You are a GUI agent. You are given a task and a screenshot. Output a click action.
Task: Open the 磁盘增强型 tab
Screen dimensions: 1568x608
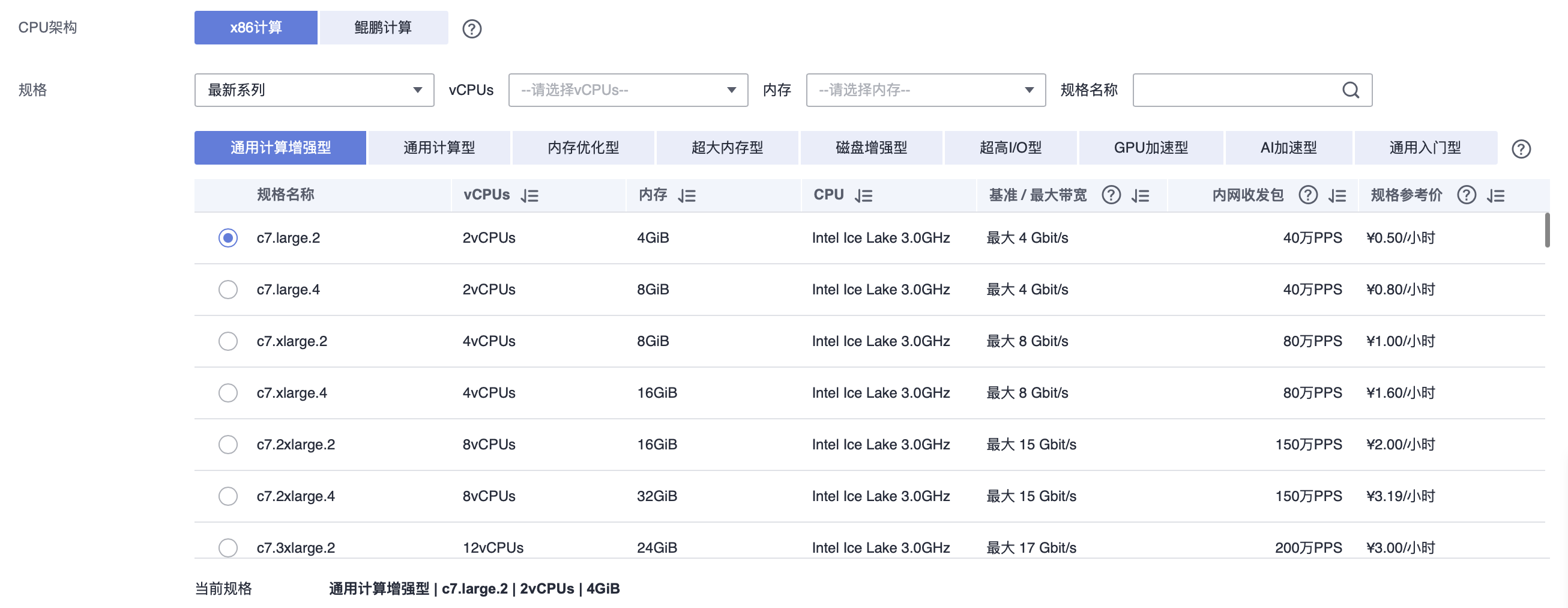(871, 148)
